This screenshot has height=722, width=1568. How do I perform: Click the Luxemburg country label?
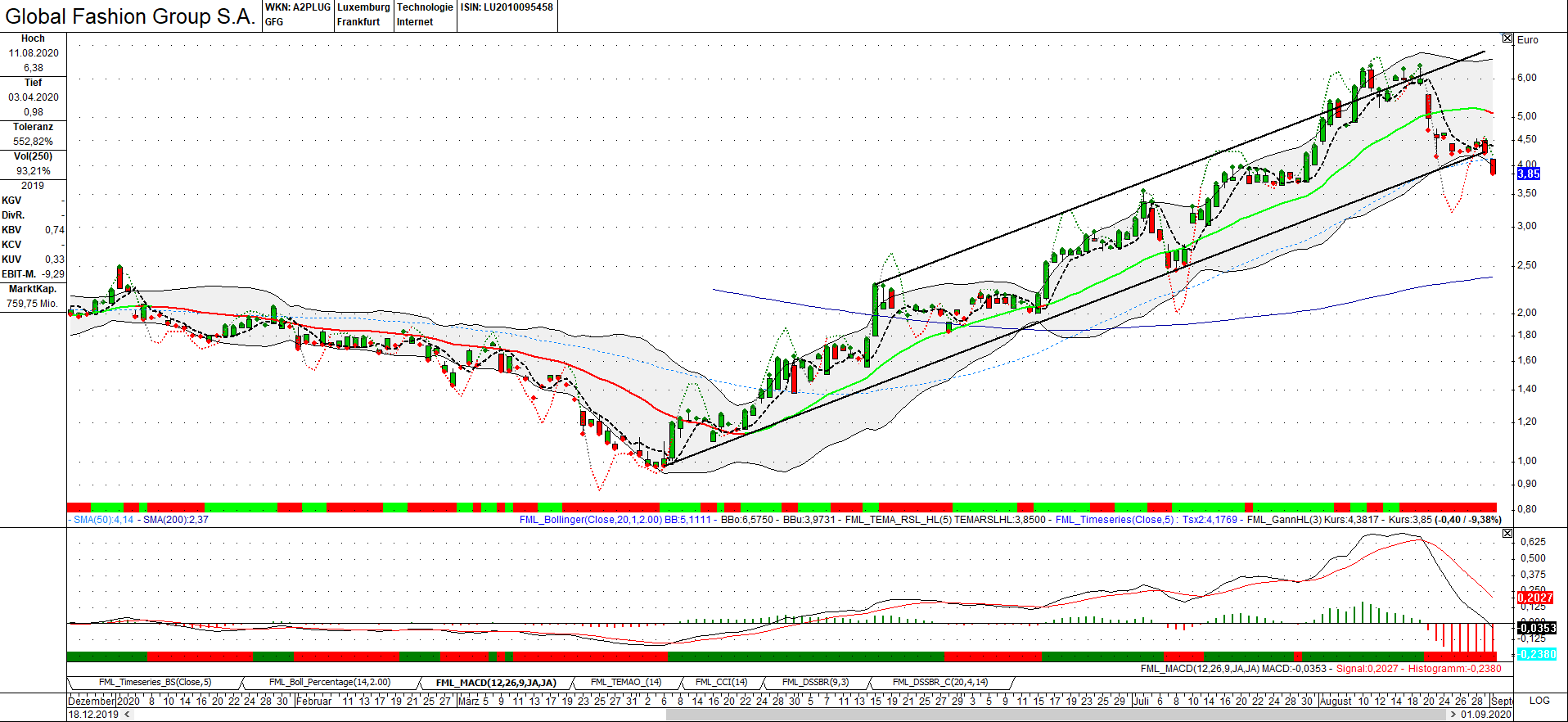pos(363,7)
